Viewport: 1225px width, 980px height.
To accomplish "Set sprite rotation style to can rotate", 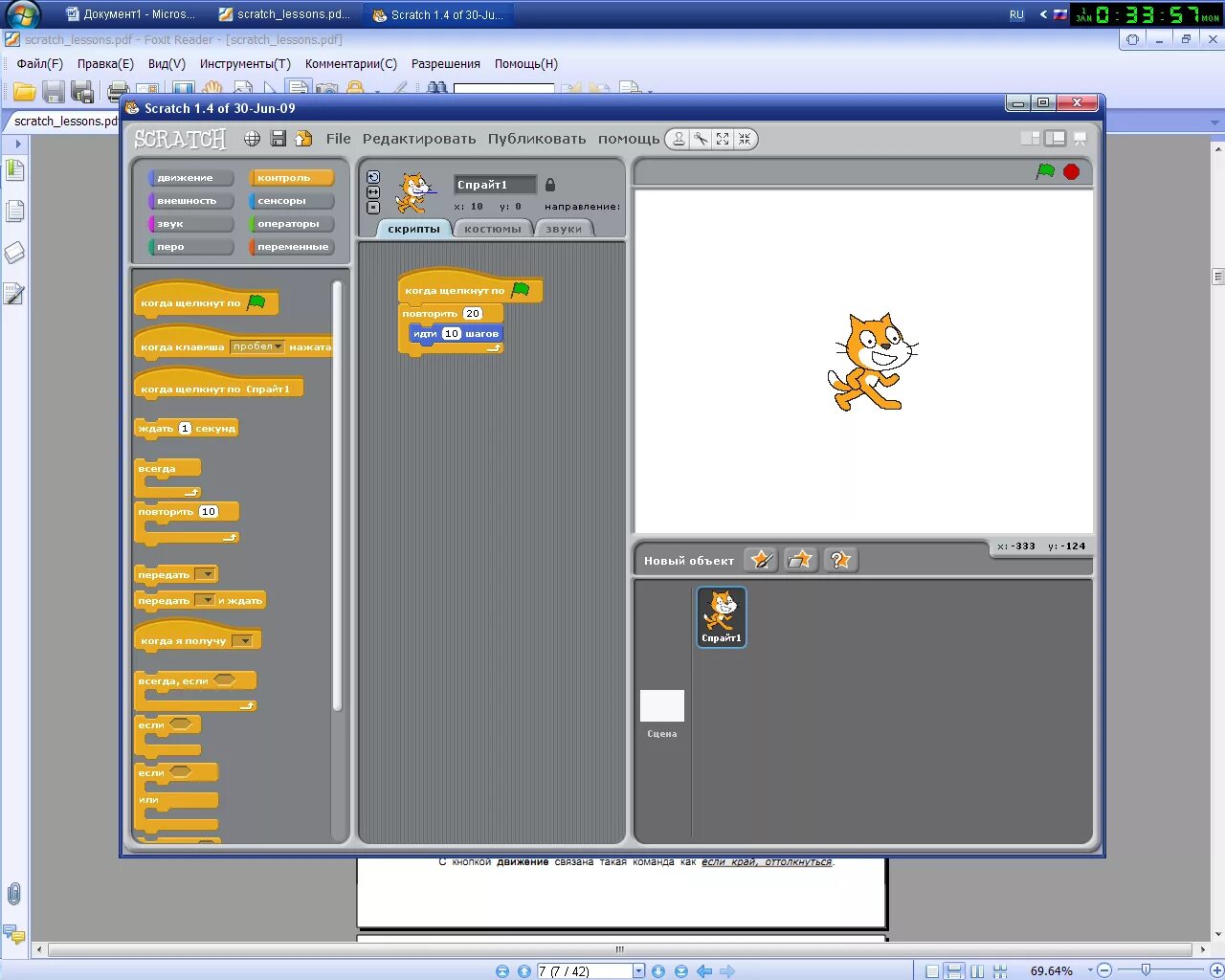I will (373, 177).
